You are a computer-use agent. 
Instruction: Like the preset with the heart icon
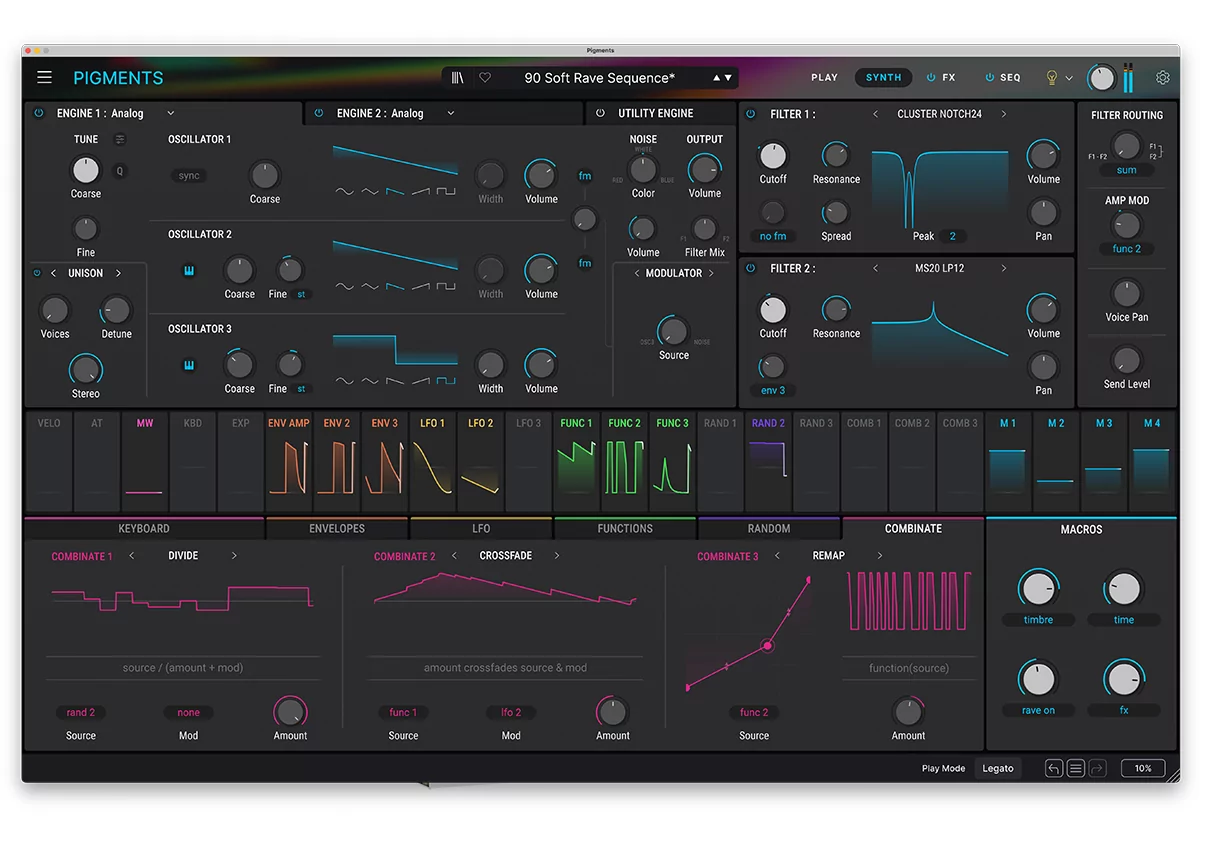point(484,77)
